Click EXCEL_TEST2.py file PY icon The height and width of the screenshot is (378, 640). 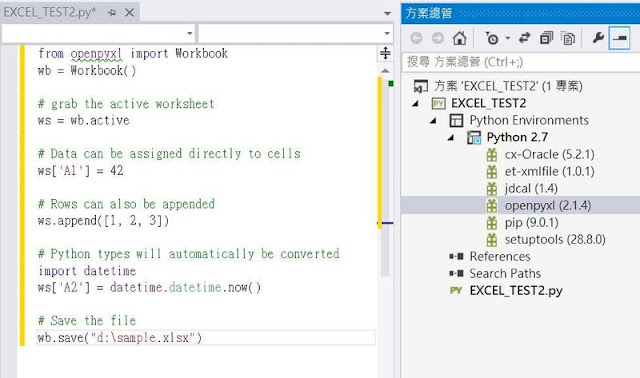coord(456,291)
